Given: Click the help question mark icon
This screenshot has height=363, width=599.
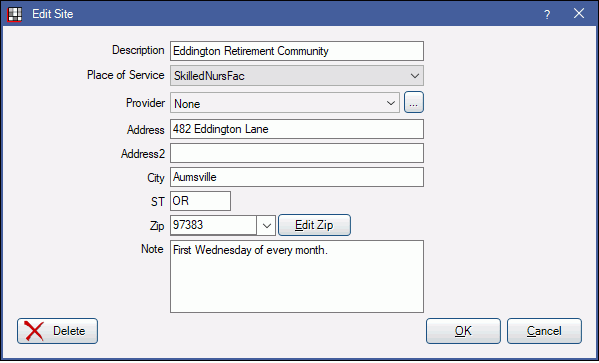Looking at the screenshot, I should pyautogui.click(x=547, y=15).
